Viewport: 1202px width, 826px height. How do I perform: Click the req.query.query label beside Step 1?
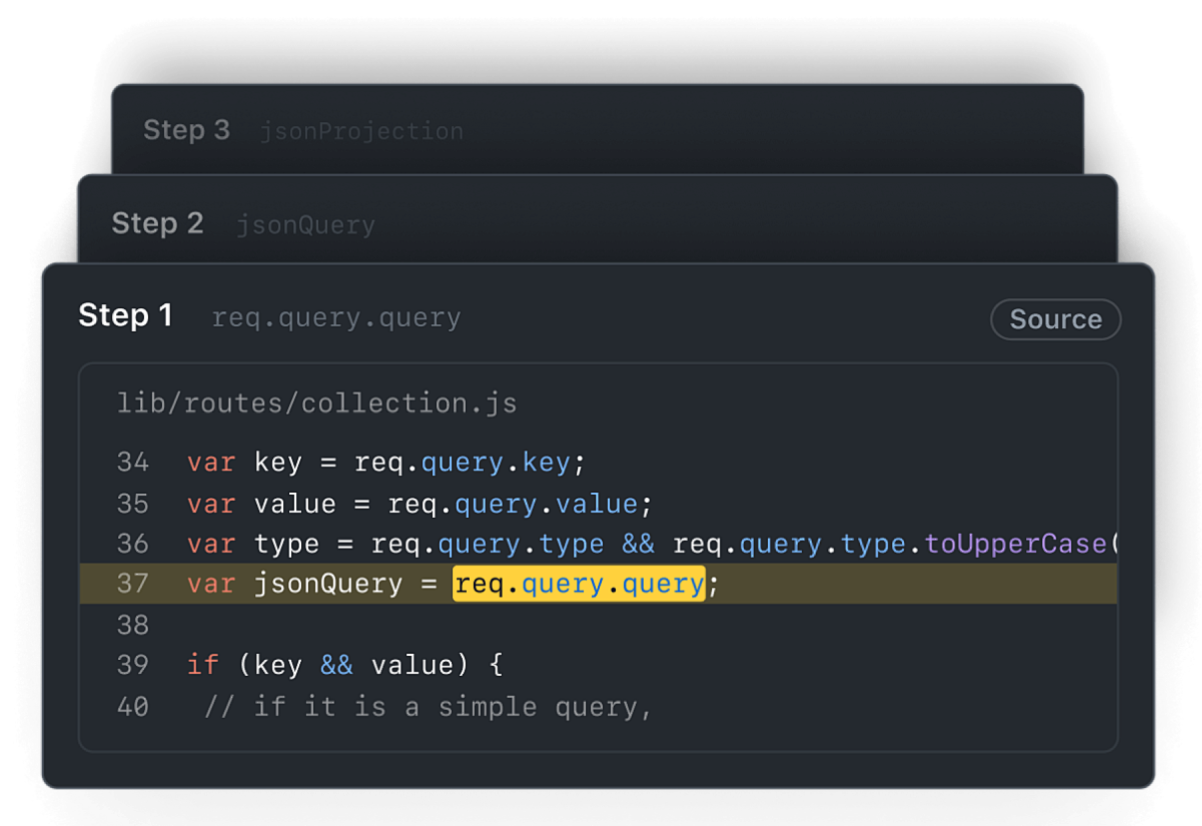tap(336, 319)
